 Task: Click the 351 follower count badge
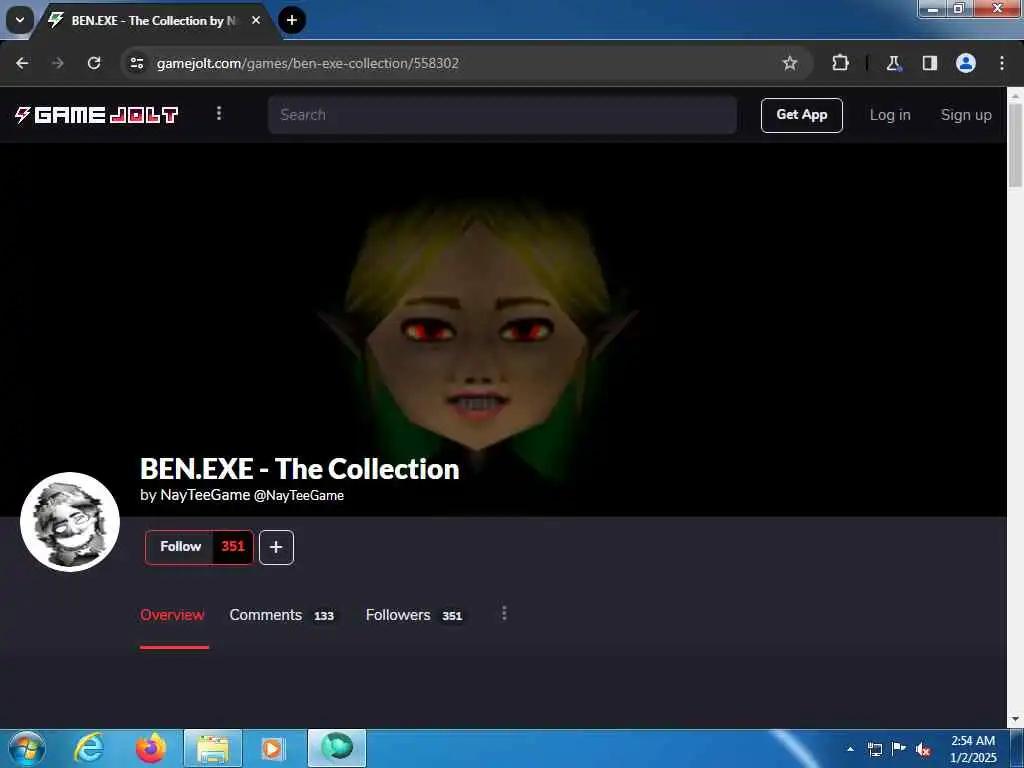click(232, 547)
